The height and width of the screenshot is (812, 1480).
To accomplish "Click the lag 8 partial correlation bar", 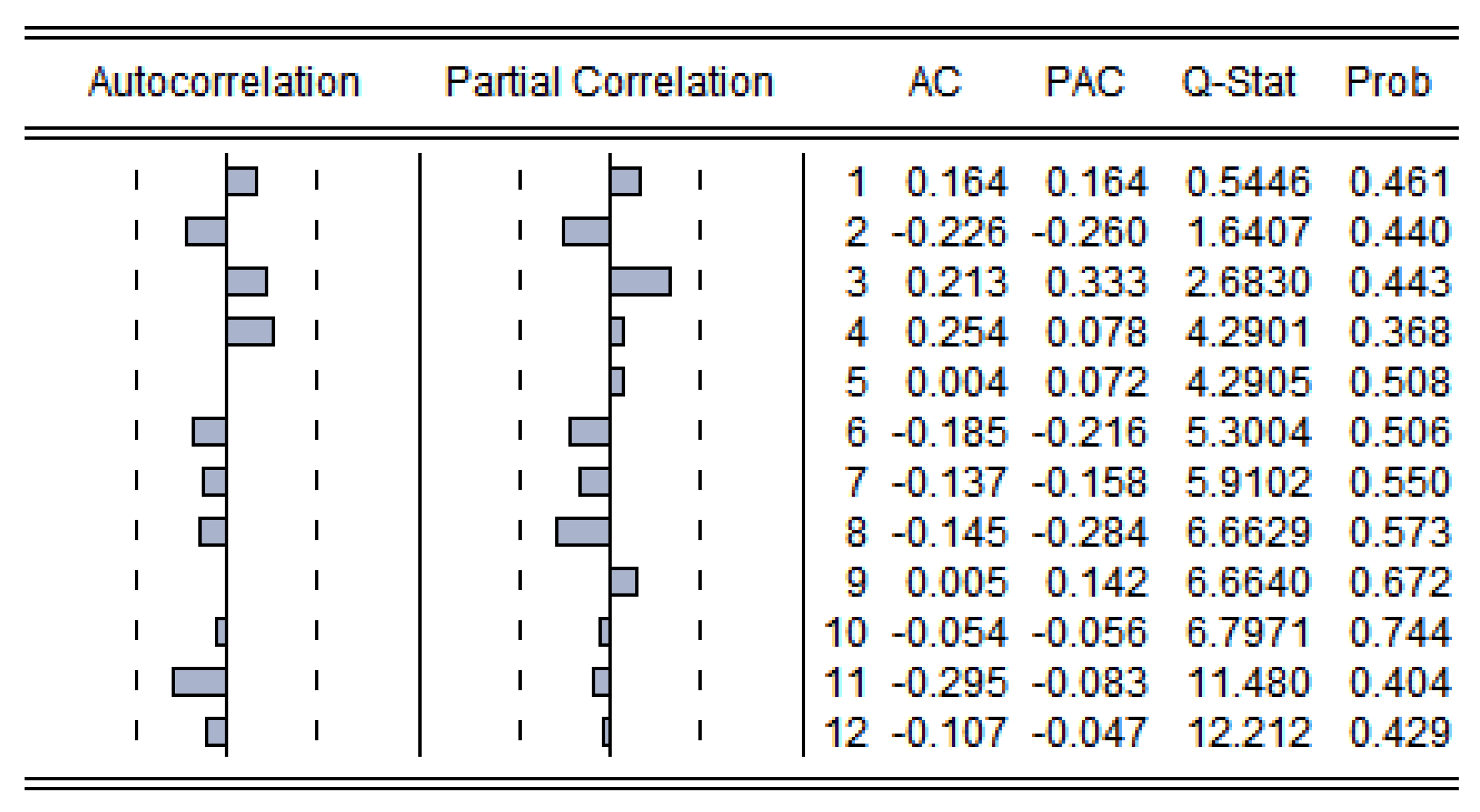I will [x=583, y=531].
